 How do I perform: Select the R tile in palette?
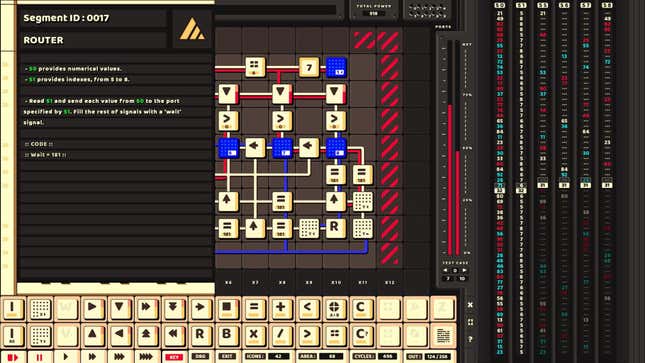coord(200,335)
